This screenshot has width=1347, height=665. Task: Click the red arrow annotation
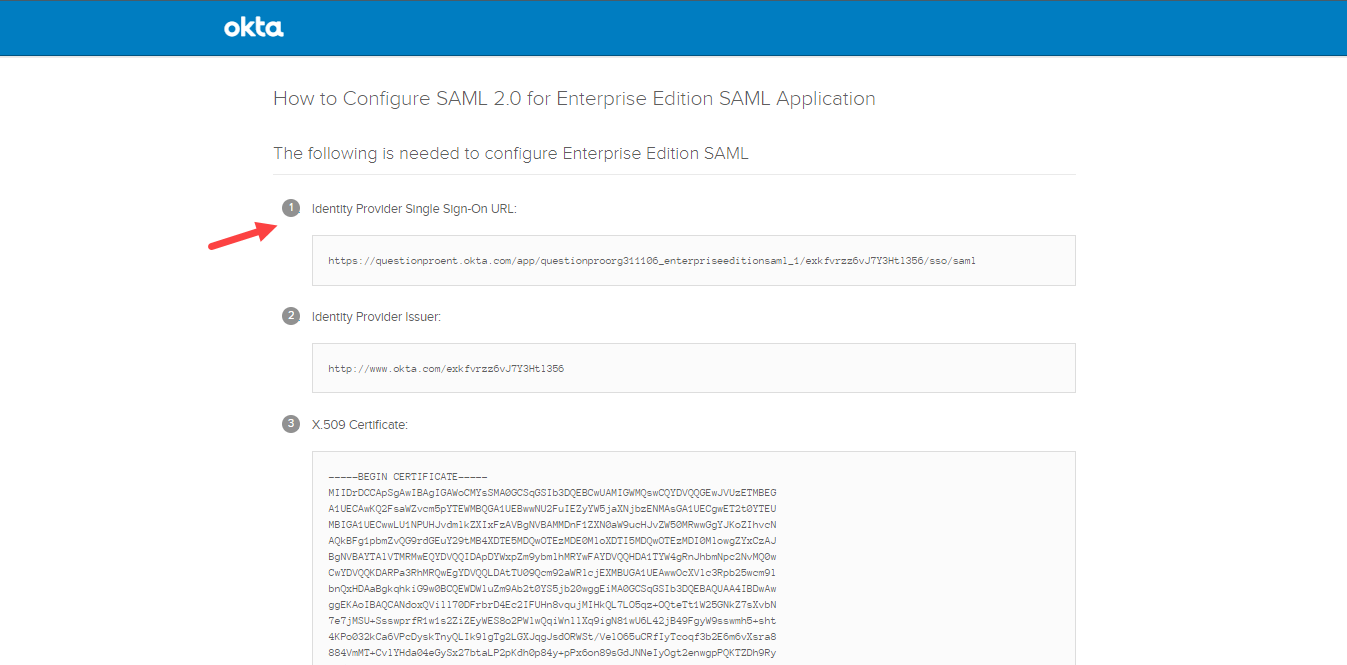pyautogui.click(x=241, y=237)
